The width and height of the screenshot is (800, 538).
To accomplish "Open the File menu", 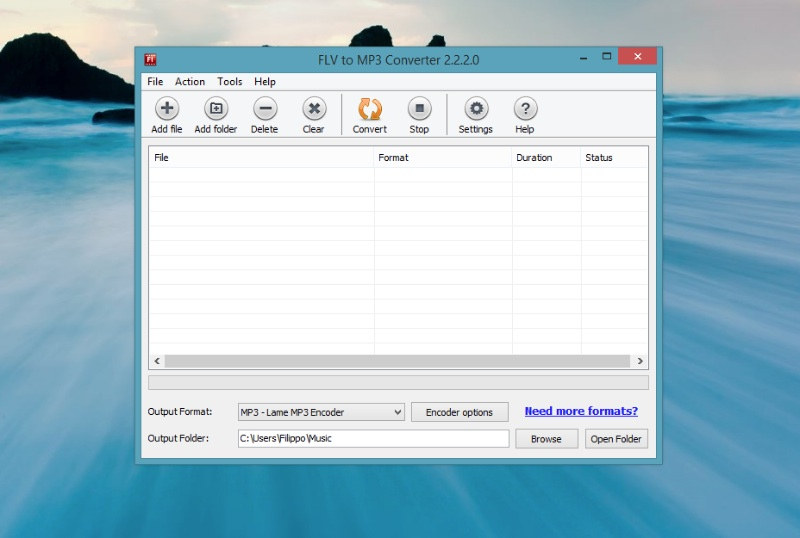I will tap(155, 82).
